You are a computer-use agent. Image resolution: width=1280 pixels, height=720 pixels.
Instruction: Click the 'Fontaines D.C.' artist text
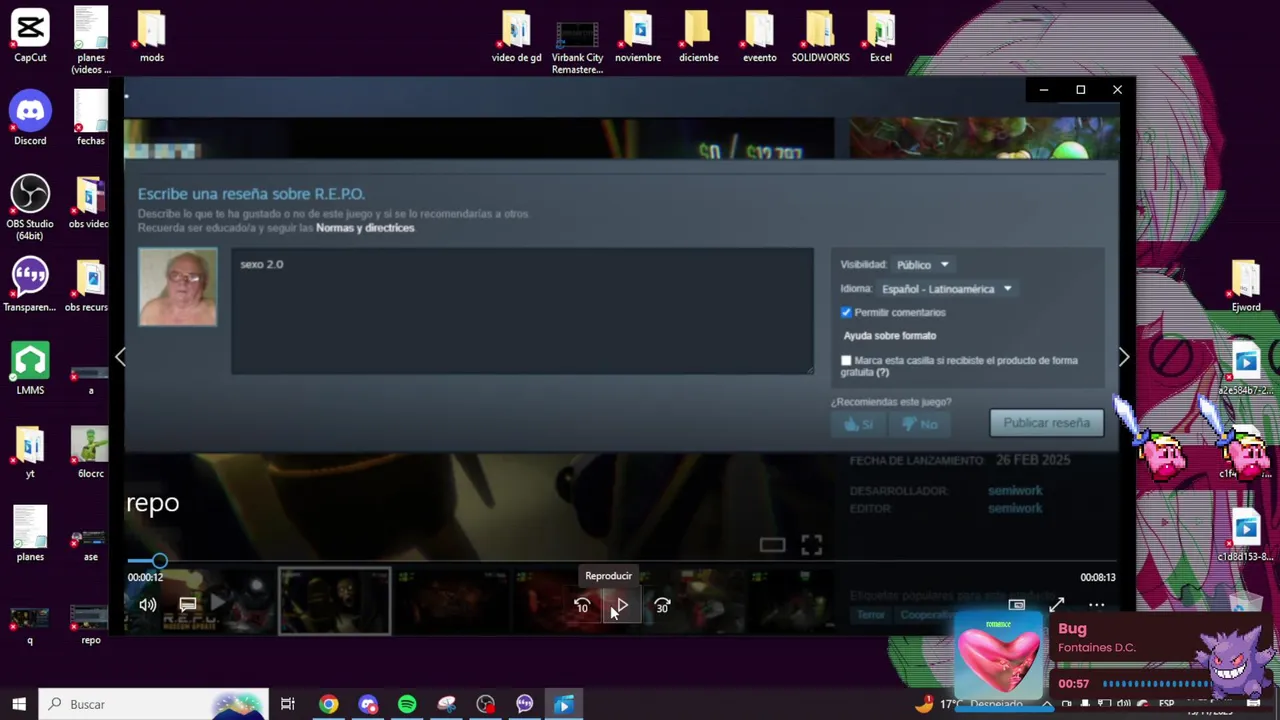pos(1096,647)
